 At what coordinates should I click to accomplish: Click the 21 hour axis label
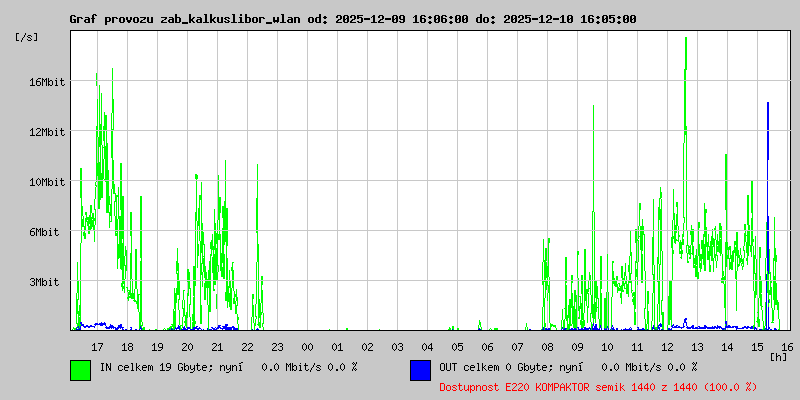(217, 347)
